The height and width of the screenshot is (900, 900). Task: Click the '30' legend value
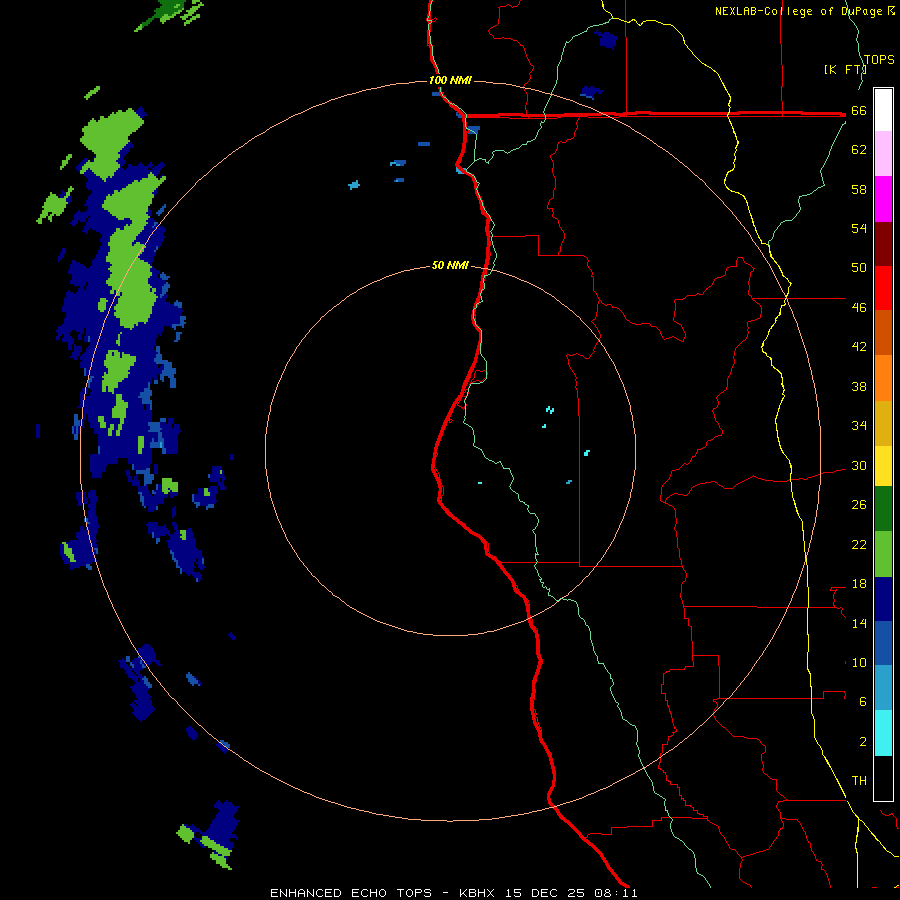859,465
